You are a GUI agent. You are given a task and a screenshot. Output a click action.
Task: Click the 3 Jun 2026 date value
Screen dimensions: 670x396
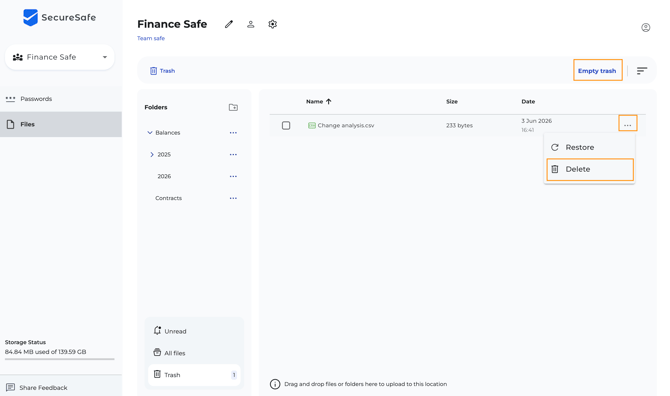536,121
